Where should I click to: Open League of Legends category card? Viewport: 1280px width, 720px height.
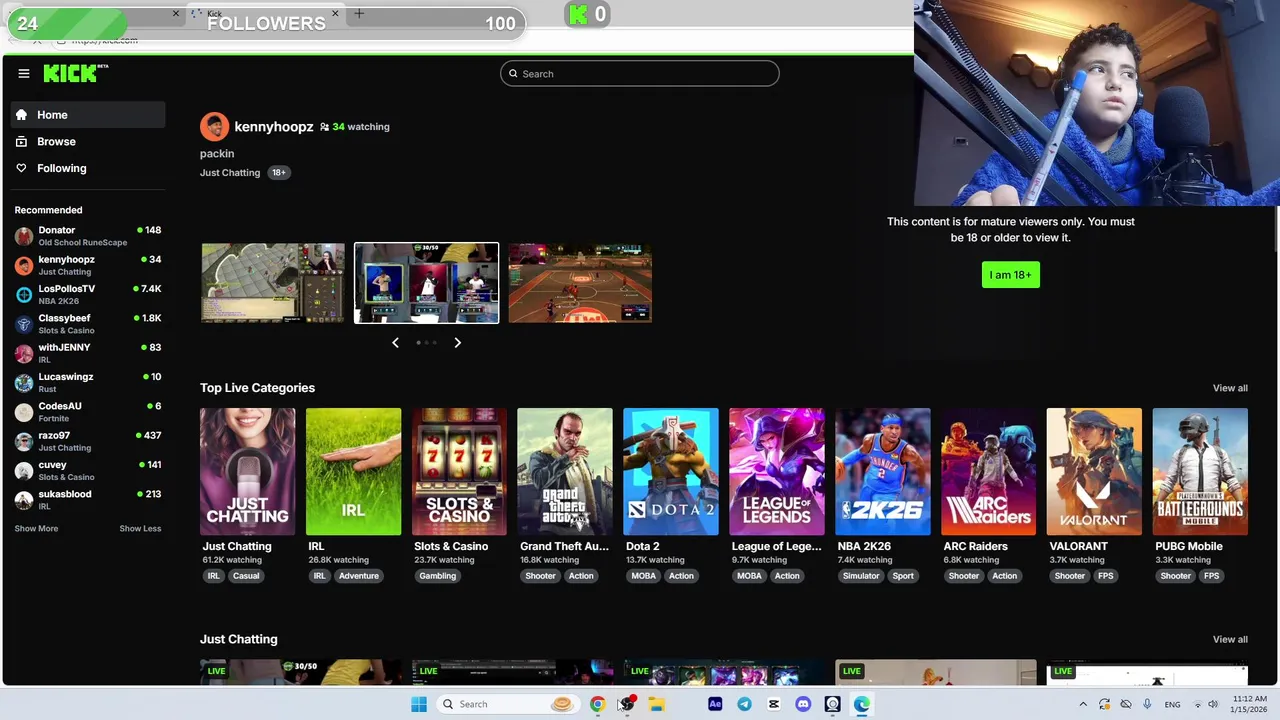777,471
